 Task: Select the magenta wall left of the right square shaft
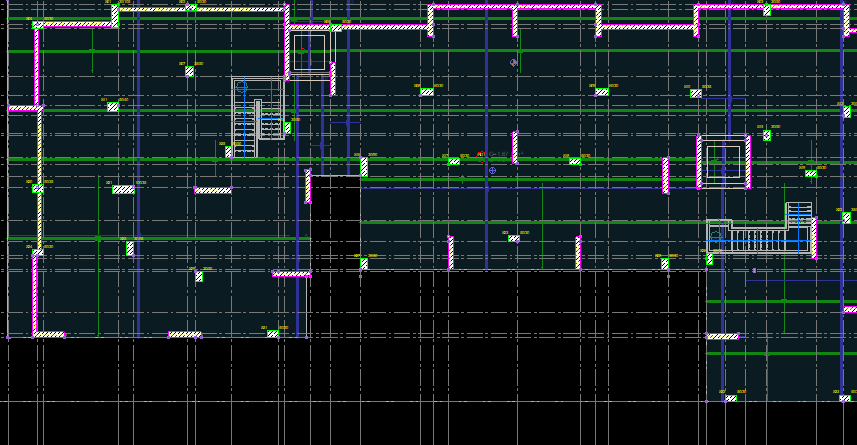tap(665, 175)
